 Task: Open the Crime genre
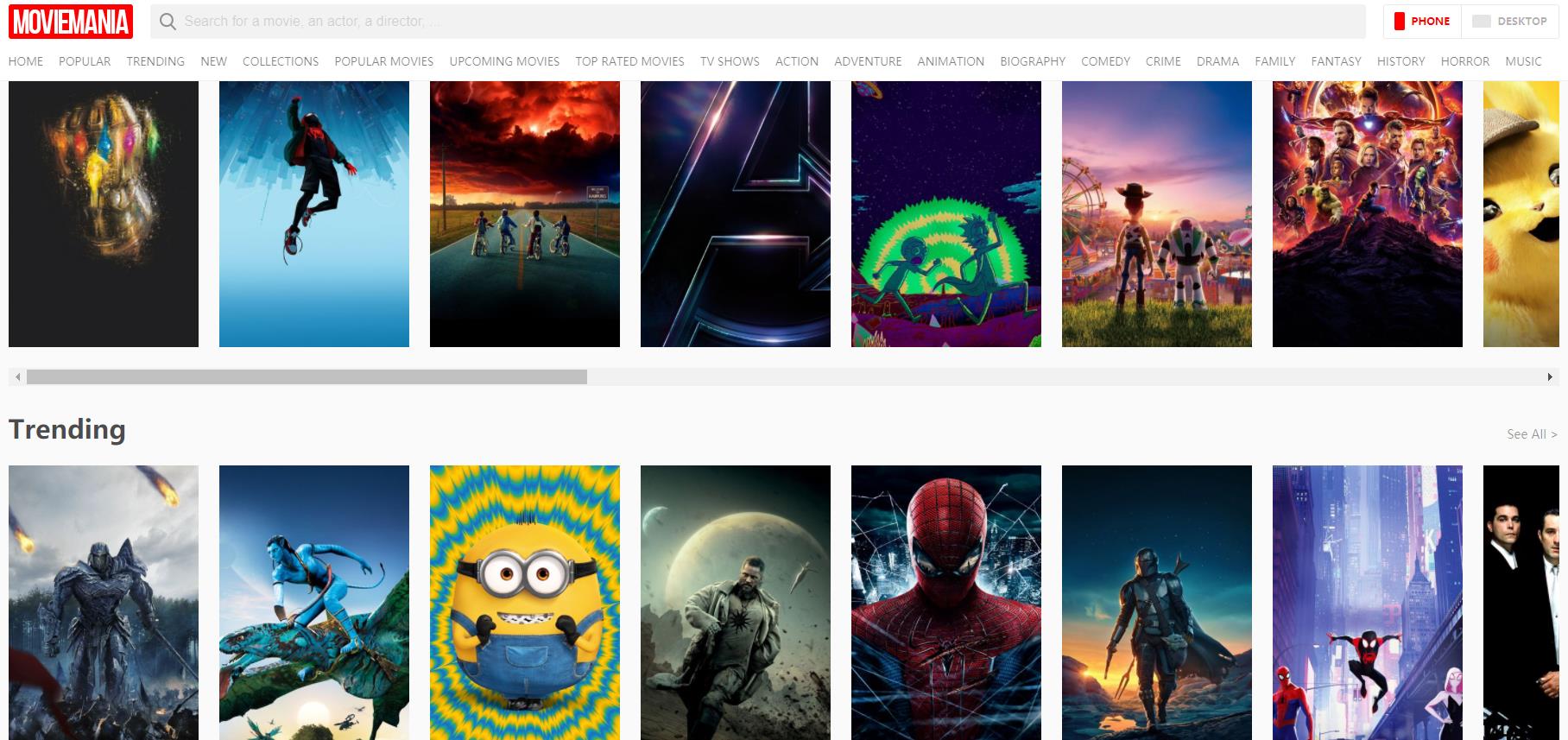tap(1163, 61)
